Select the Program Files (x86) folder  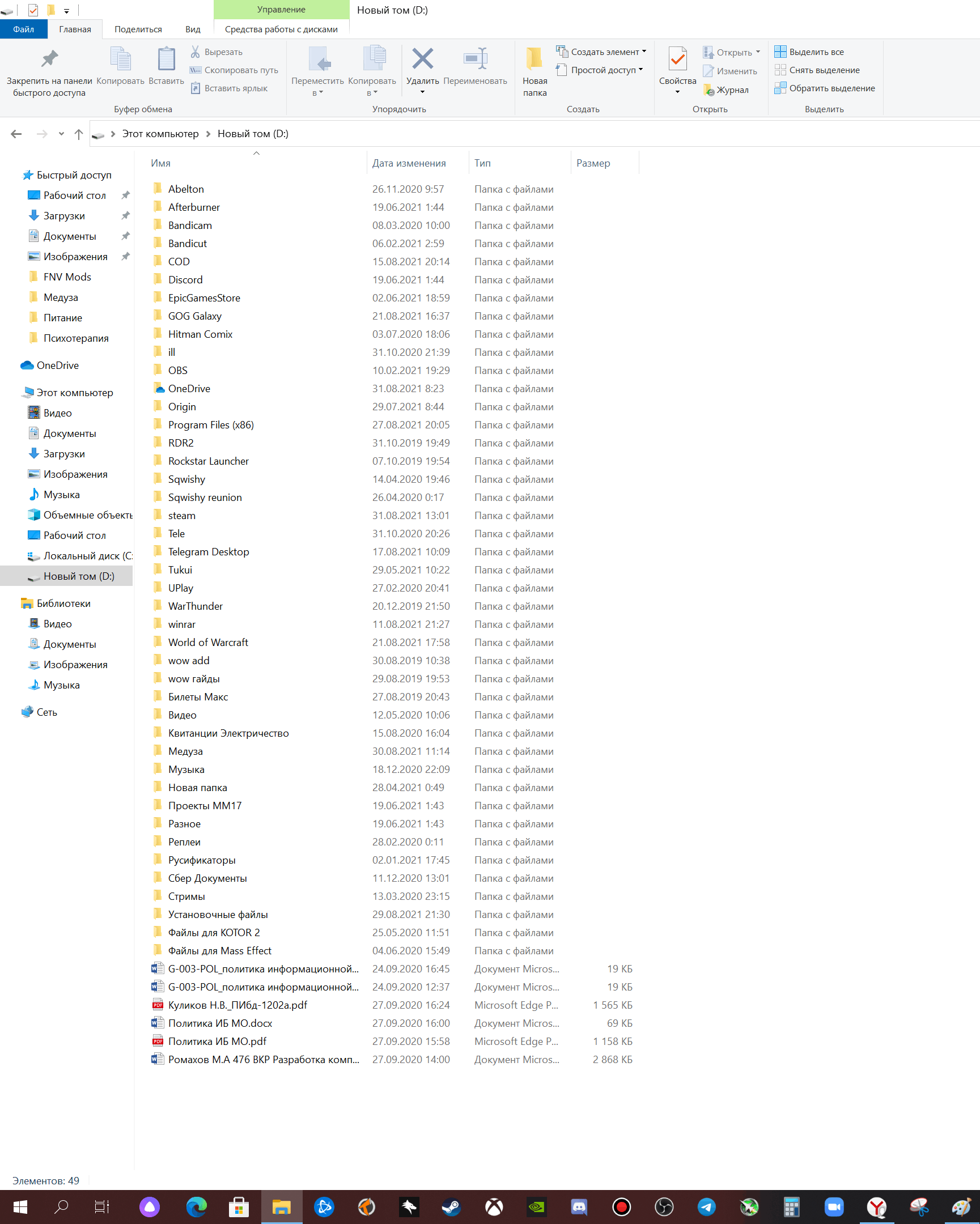211,424
